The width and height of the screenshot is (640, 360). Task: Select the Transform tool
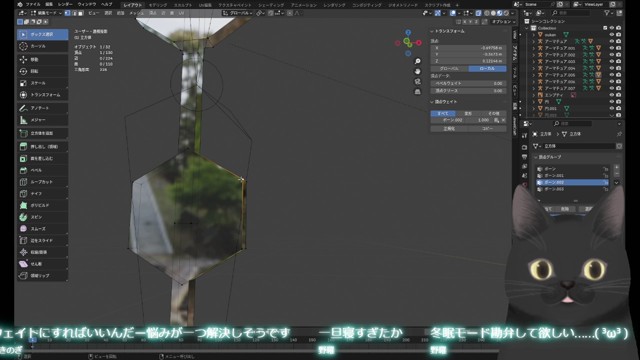point(42,95)
